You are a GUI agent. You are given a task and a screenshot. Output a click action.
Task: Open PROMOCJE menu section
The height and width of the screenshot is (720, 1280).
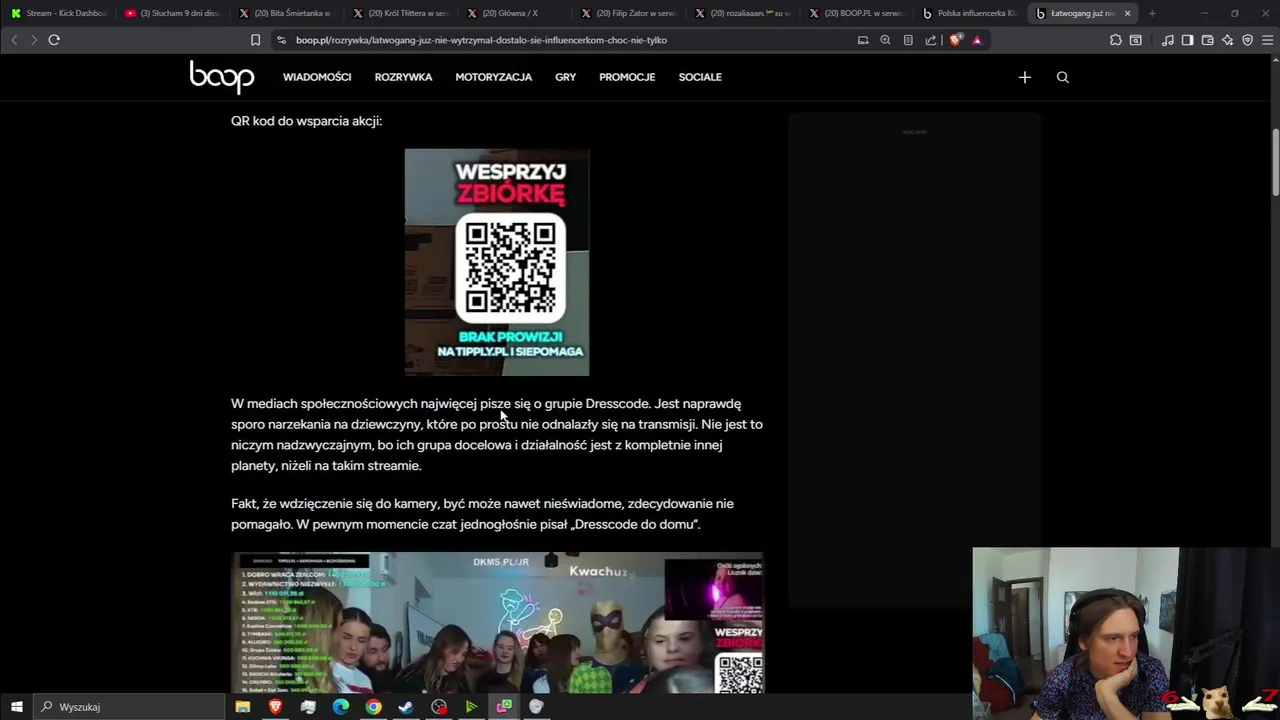(627, 77)
